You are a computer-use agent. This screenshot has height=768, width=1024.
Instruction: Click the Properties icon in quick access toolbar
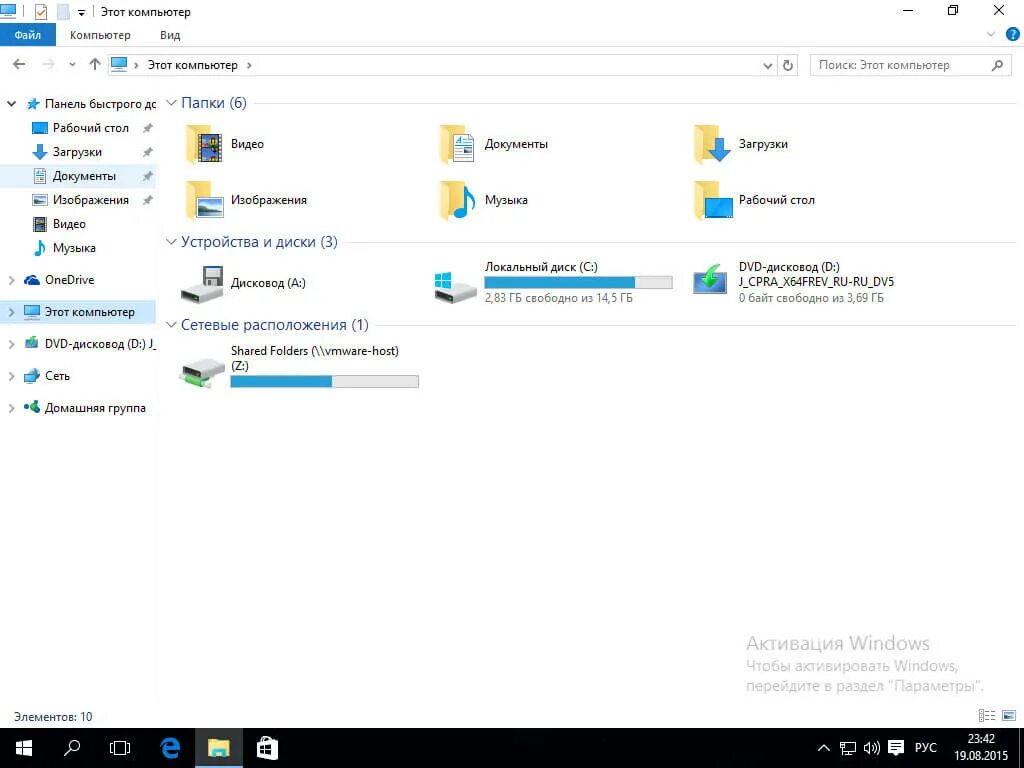(x=40, y=12)
